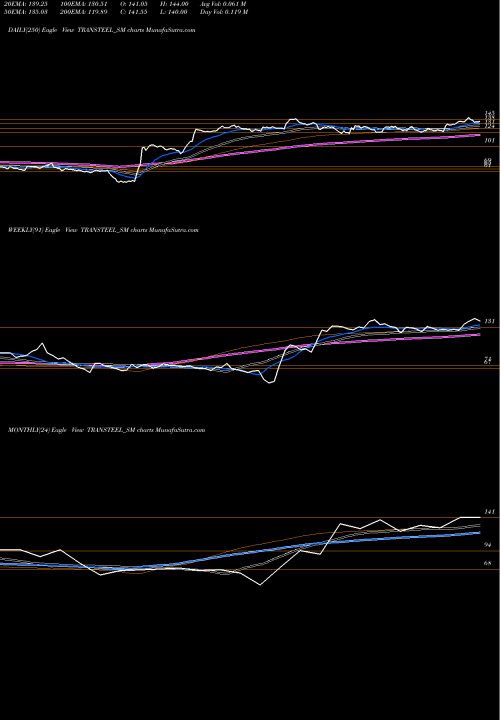
Task: Click the 20EMA value at the top left
Action: pyautogui.click(x=25, y=4)
